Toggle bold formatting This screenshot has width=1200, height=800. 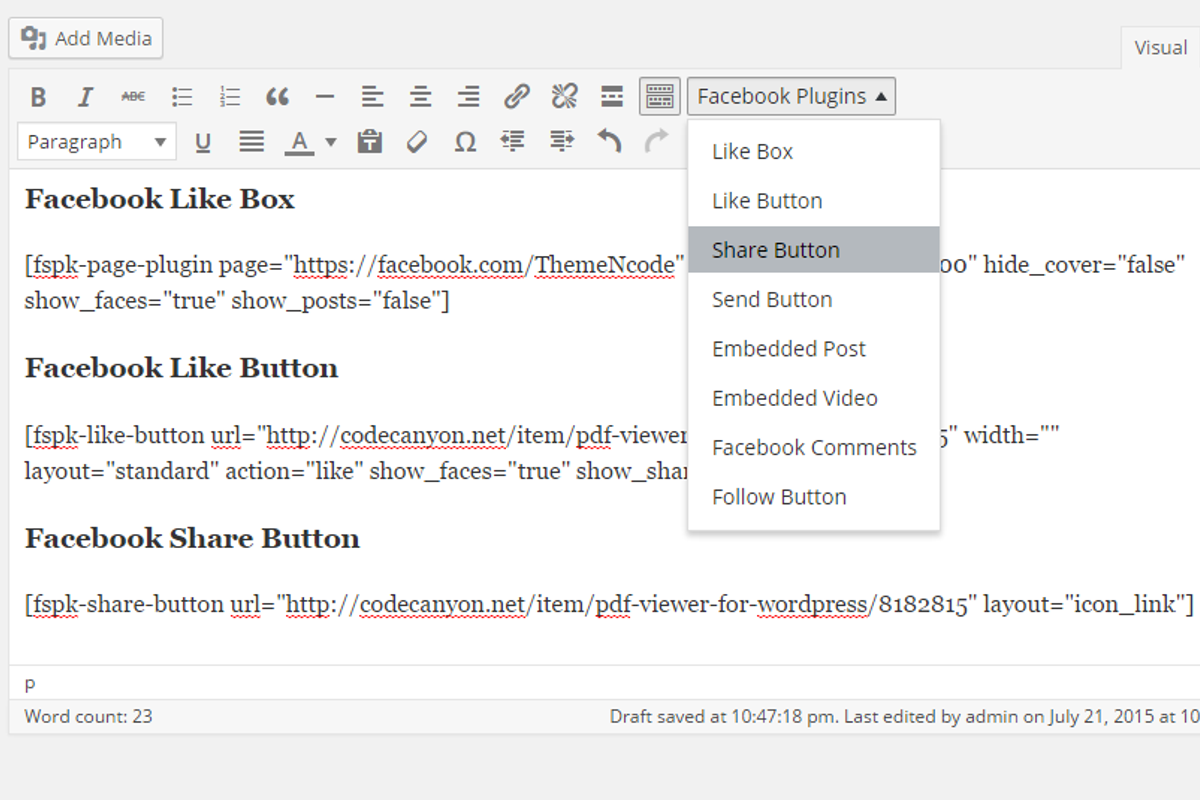coord(38,96)
